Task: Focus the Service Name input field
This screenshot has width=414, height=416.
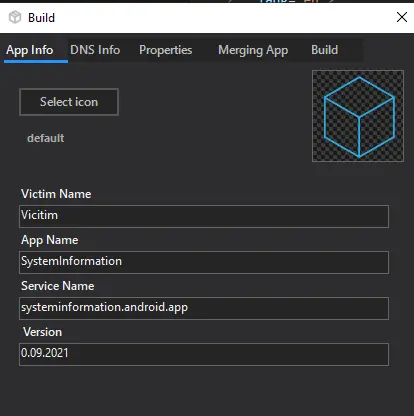Action: pyautogui.click(x=204, y=308)
